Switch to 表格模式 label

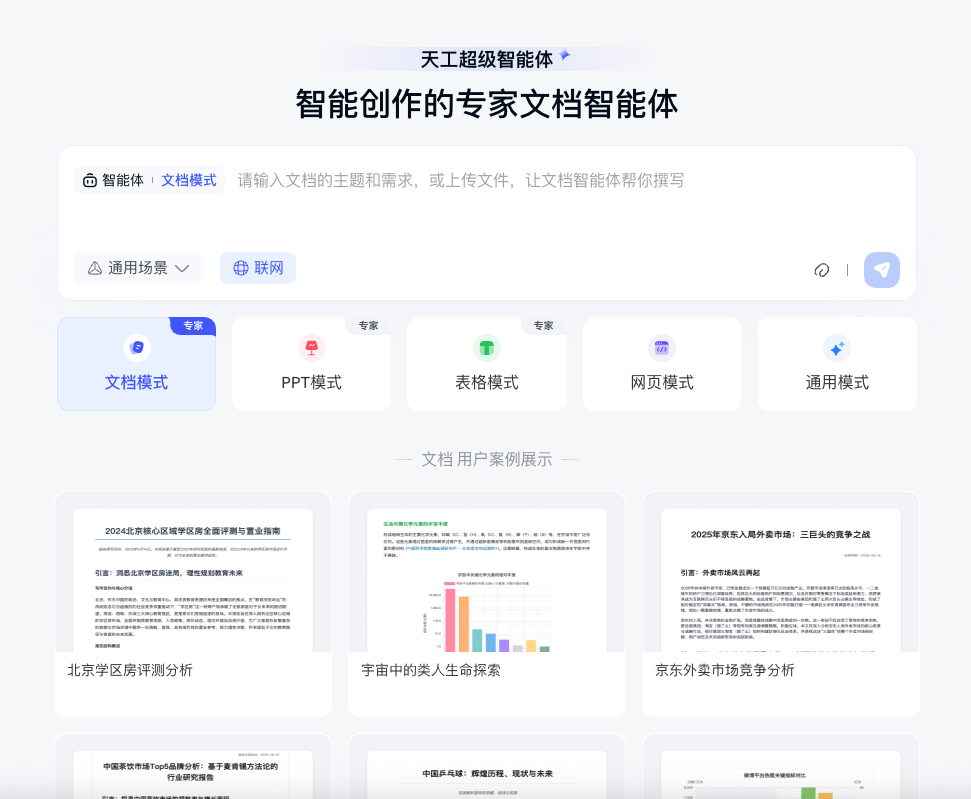click(487, 382)
